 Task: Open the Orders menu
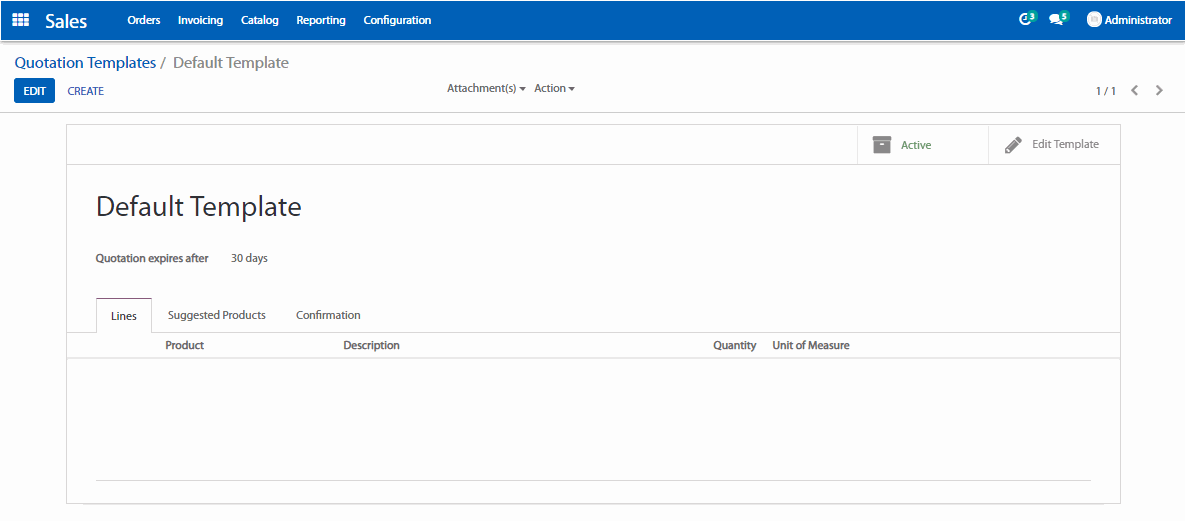[144, 20]
